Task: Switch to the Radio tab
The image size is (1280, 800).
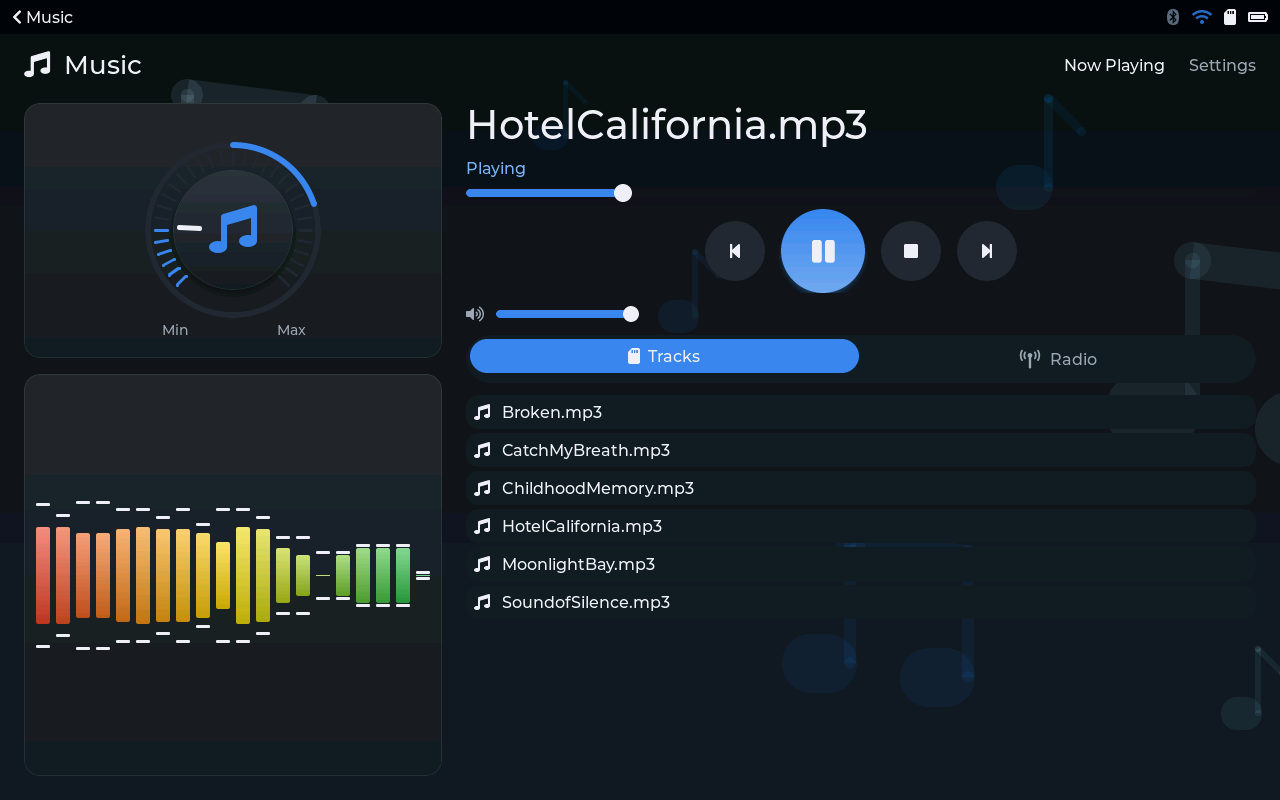Action: pyautogui.click(x=1057, y=359)
